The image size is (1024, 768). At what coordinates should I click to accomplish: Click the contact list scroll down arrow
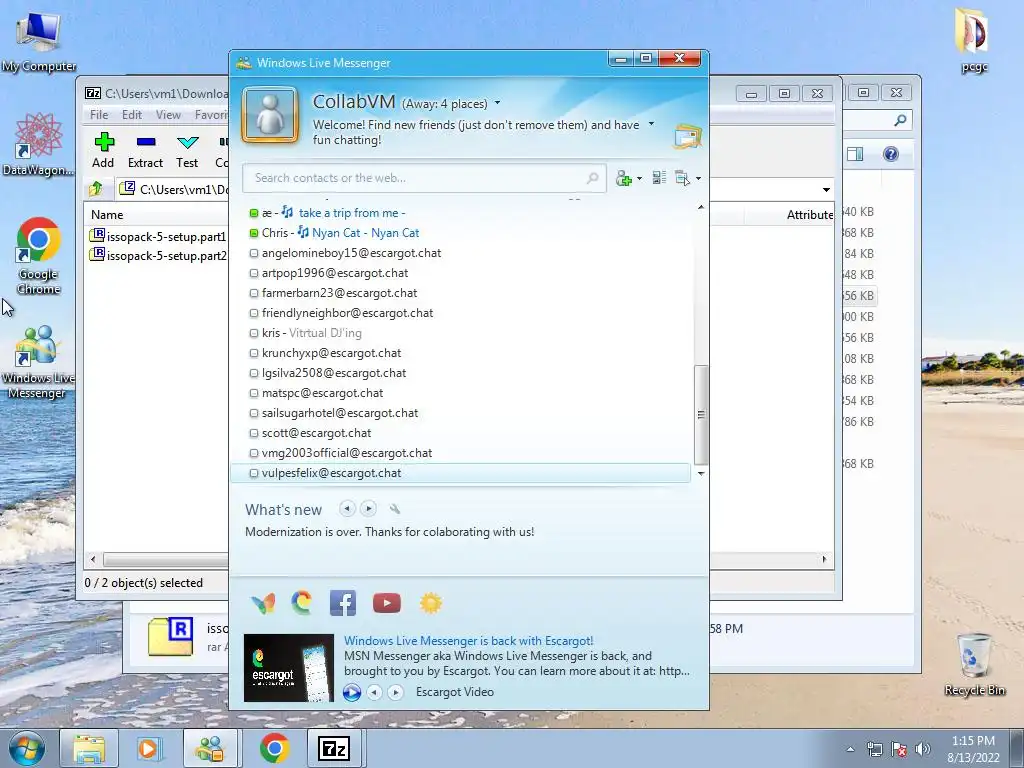click(701, 473)
